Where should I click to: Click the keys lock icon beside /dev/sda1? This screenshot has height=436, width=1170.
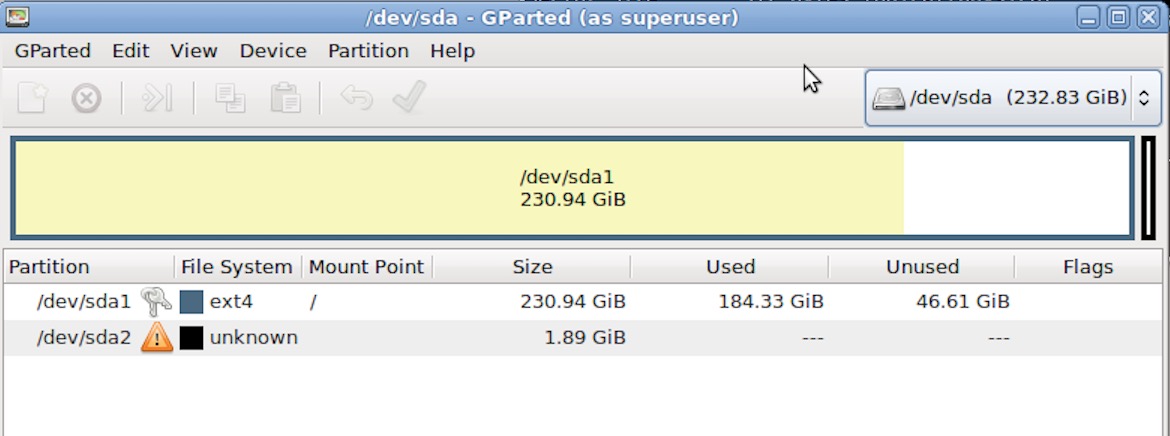[156, 301]
